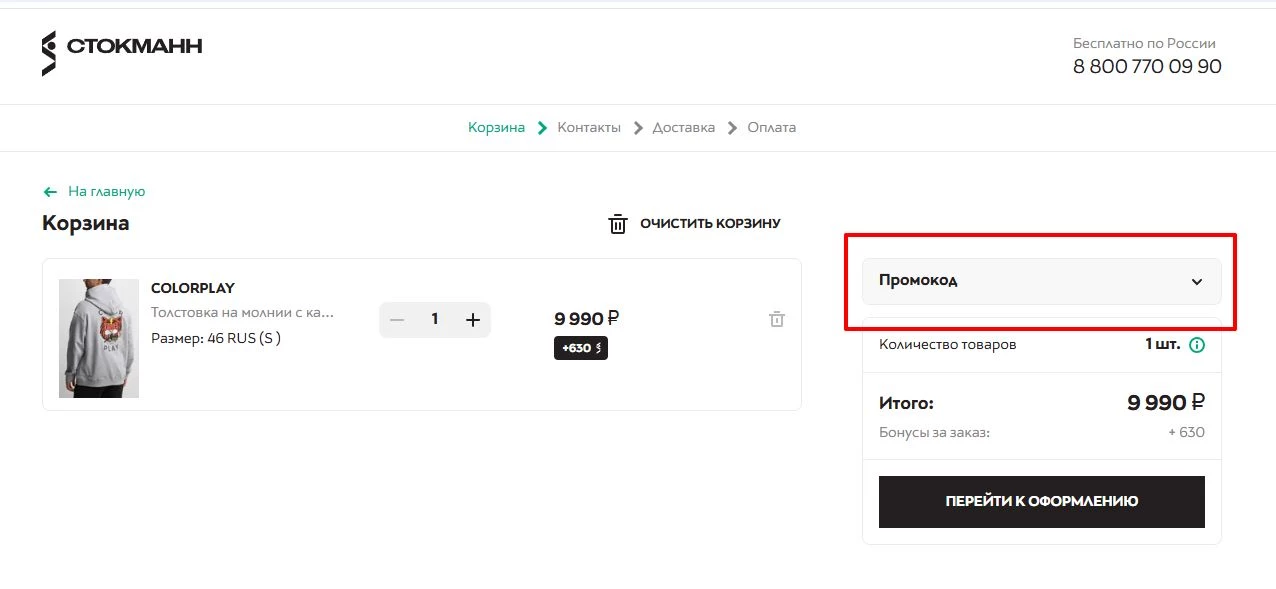Click the '+630' bonus badge
The image size is (1276, 589).
pos(581,348)
